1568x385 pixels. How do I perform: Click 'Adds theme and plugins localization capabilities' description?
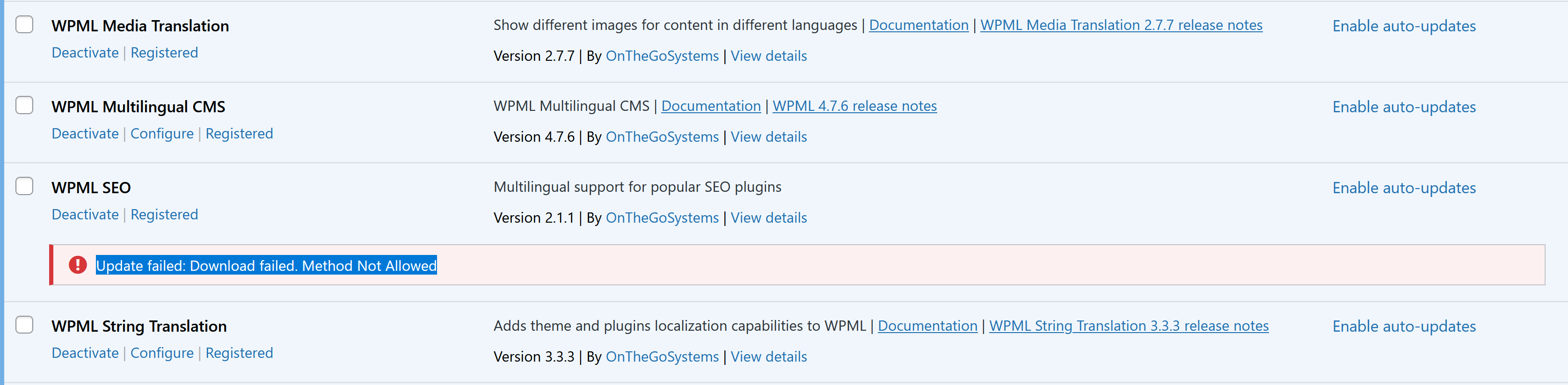pyautogui.click(x=679, y=326)
